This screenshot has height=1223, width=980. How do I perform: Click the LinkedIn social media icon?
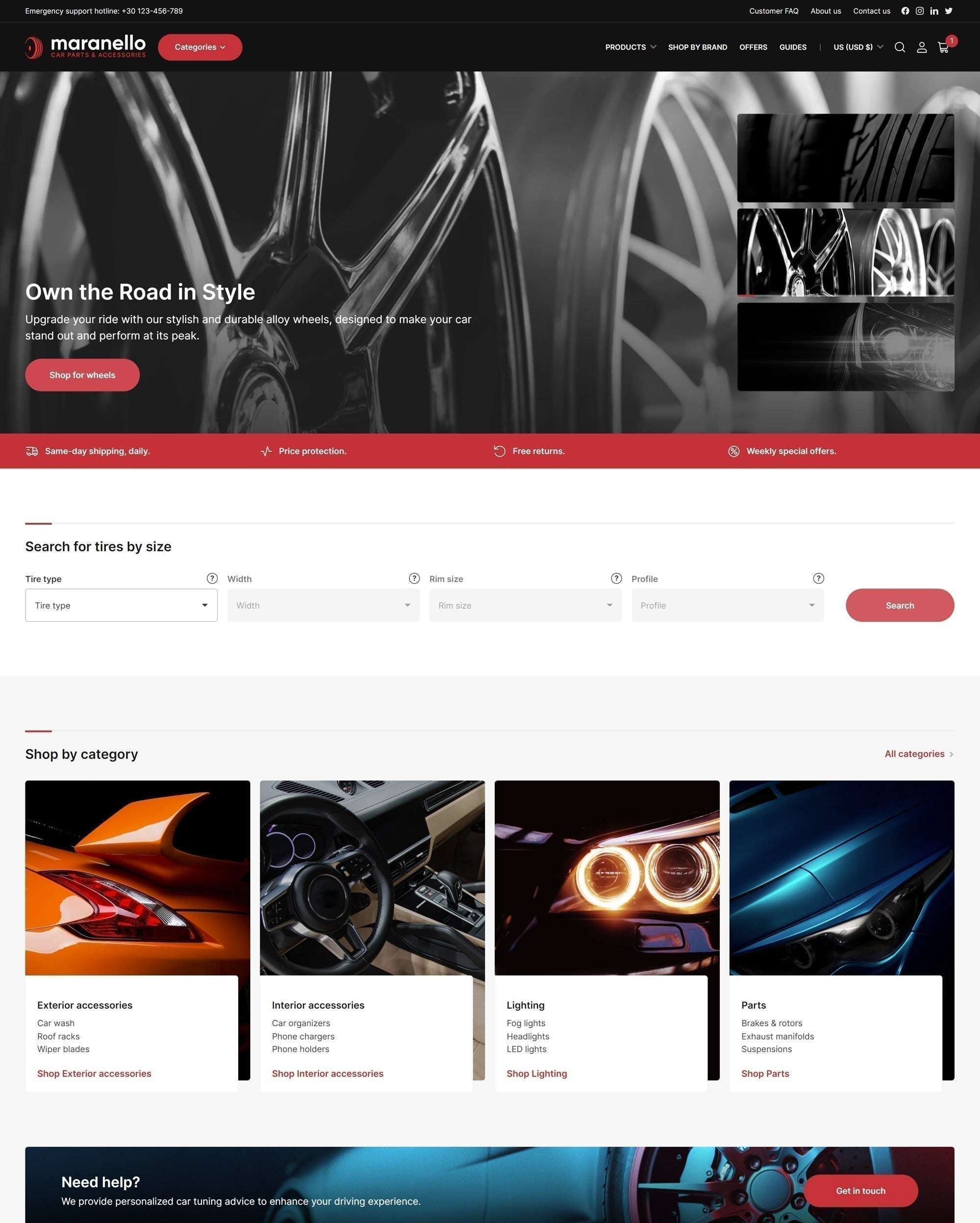(934, 11)
